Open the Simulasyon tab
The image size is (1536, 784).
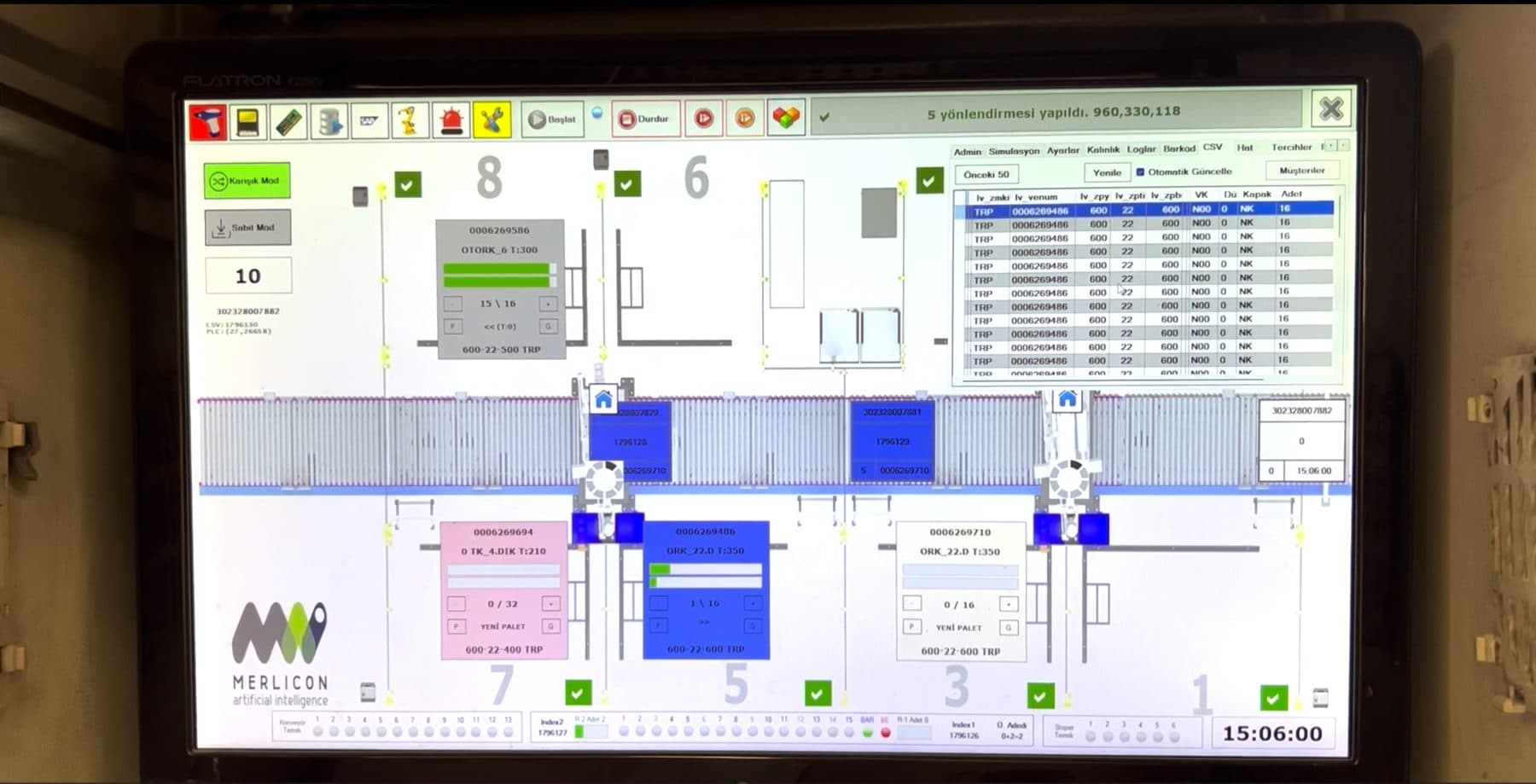tap(1014, 151)
